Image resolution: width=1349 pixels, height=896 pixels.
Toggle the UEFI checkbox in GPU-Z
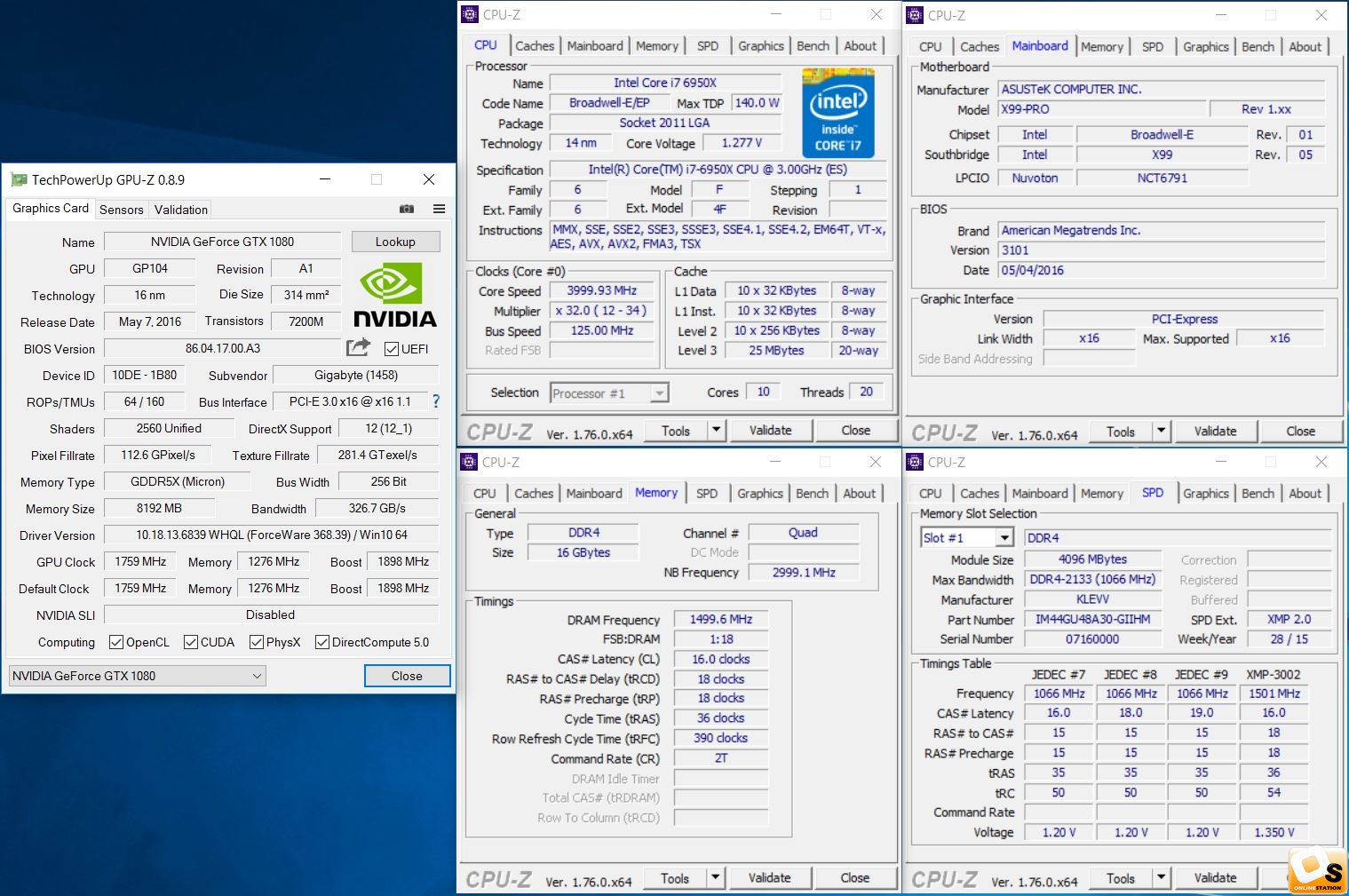click(392, 349)
